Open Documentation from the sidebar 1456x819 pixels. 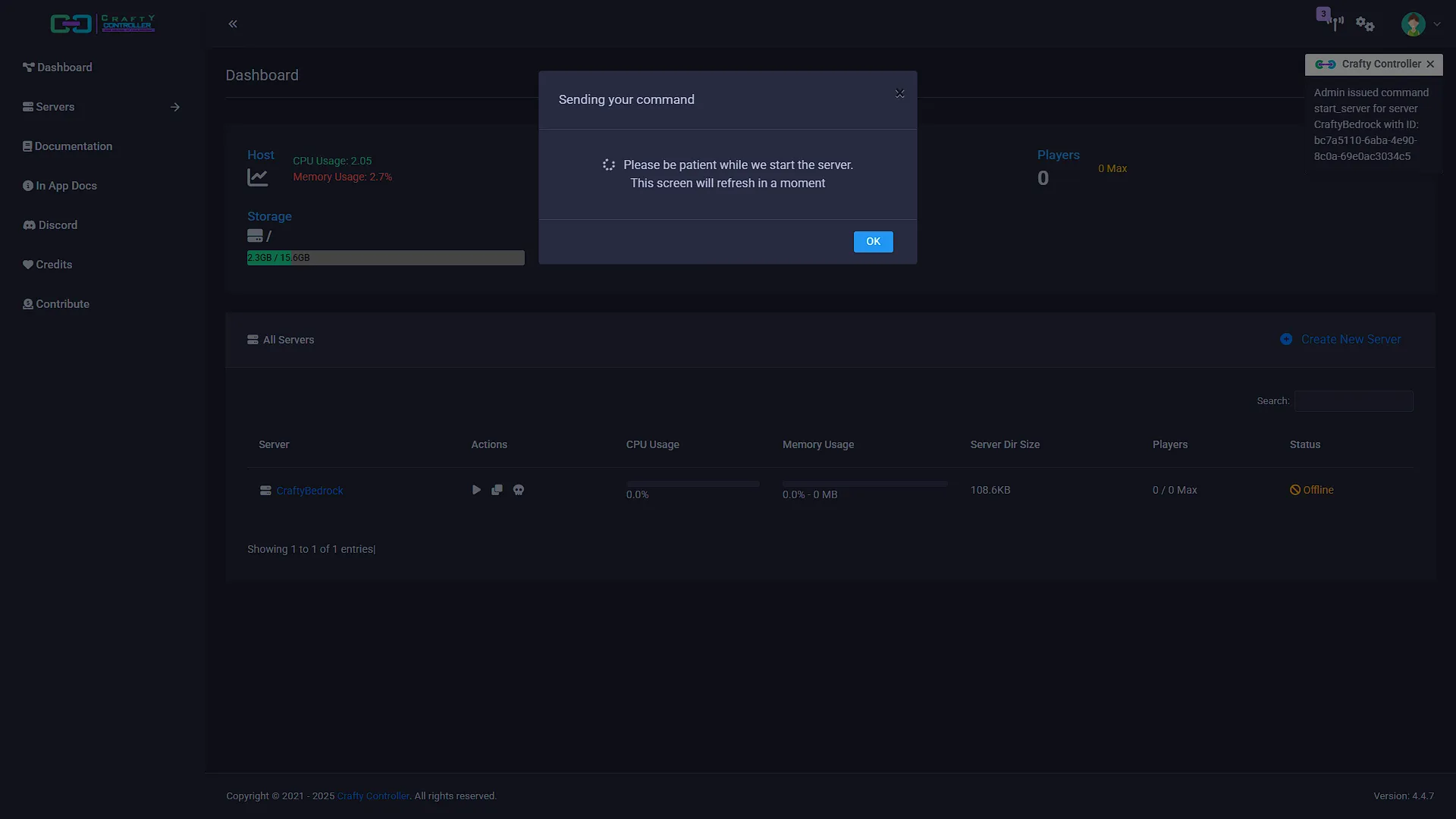[67, 146]
